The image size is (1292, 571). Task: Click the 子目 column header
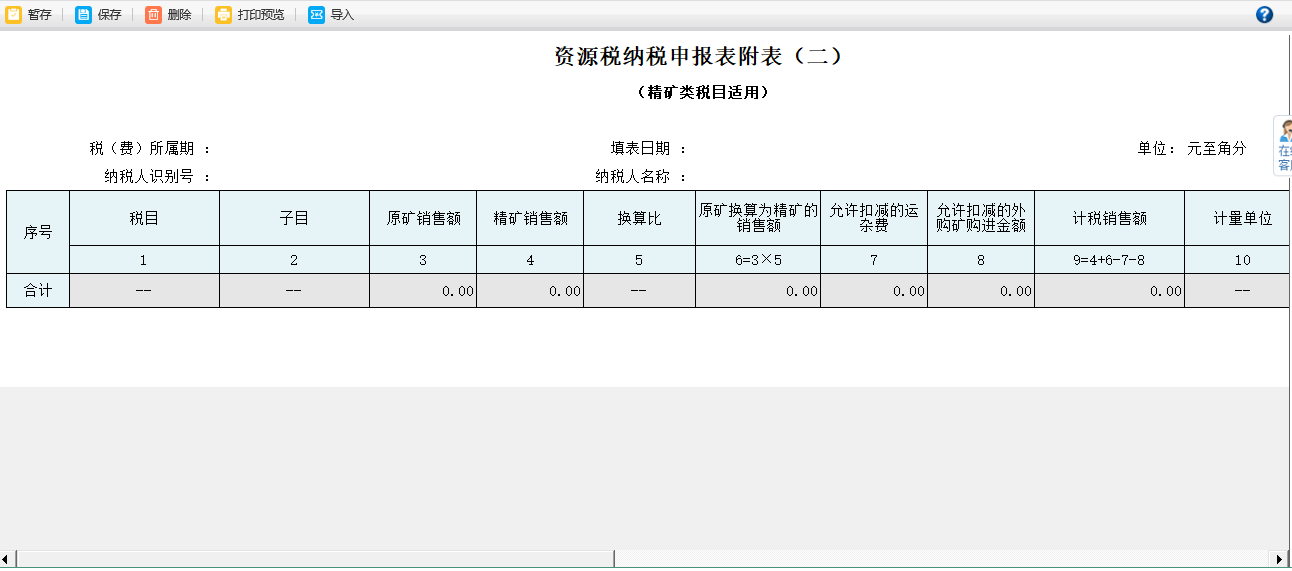(294, 218)
